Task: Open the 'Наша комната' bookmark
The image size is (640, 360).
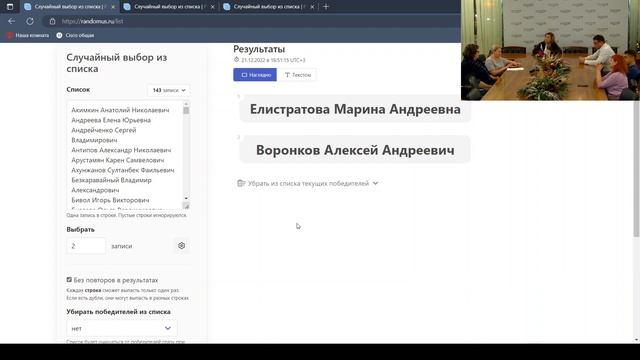Action: (x=27, y=36)
